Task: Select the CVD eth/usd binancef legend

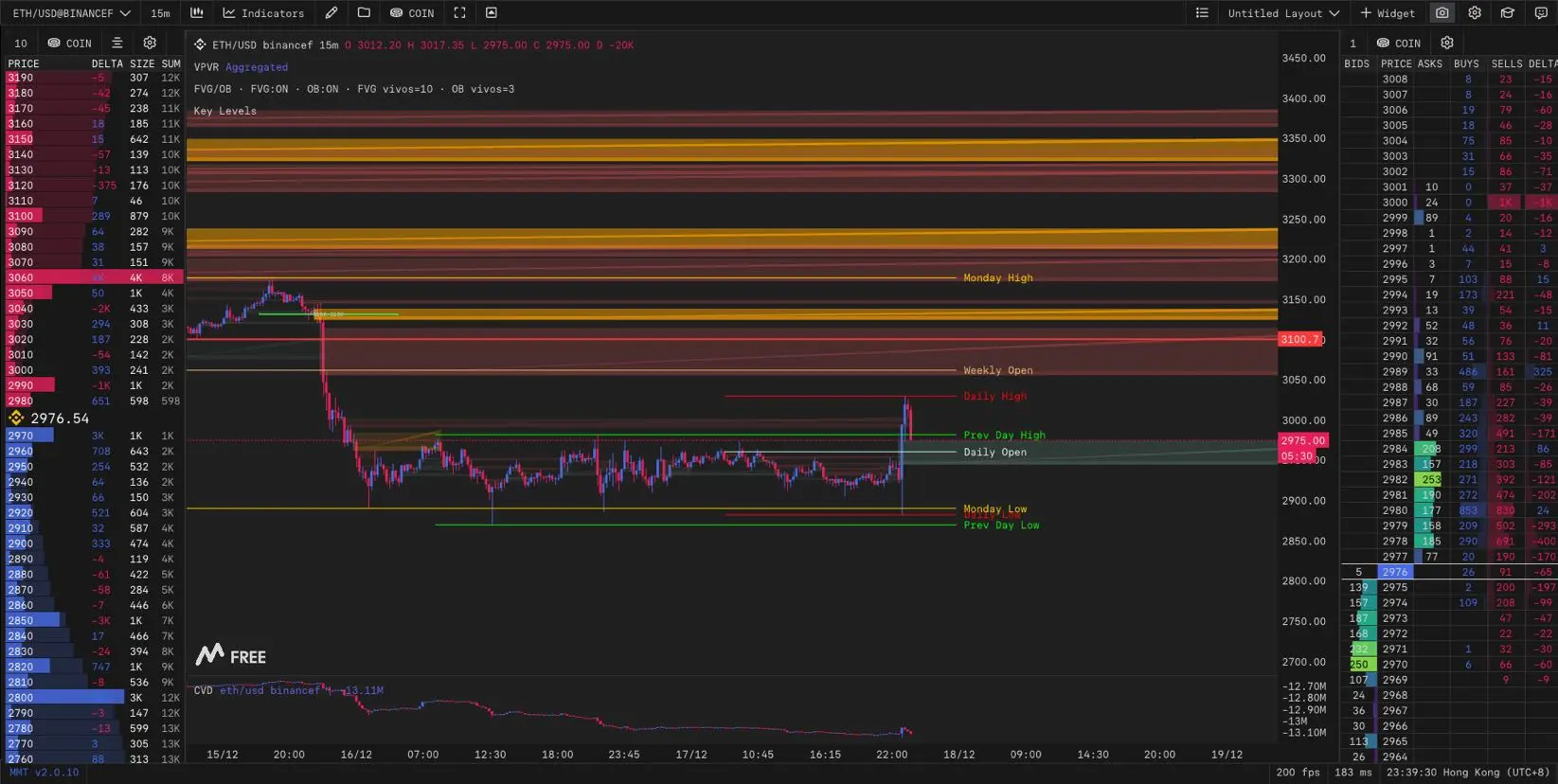Action: coord(288,690)
